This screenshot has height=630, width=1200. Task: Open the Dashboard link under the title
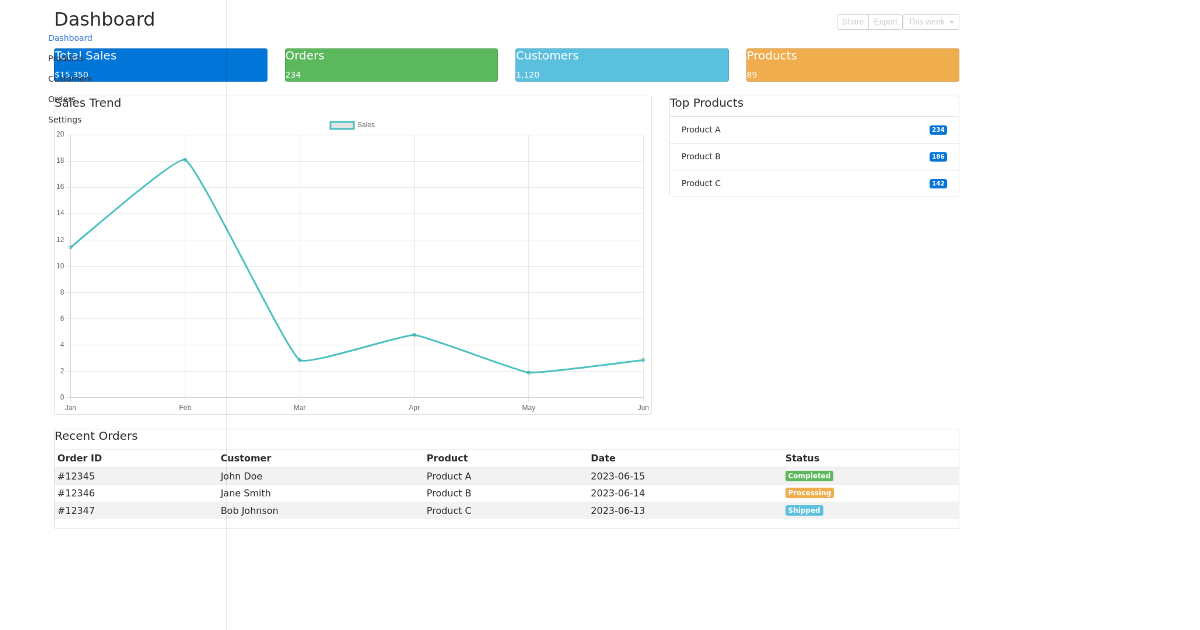(70, 38)
